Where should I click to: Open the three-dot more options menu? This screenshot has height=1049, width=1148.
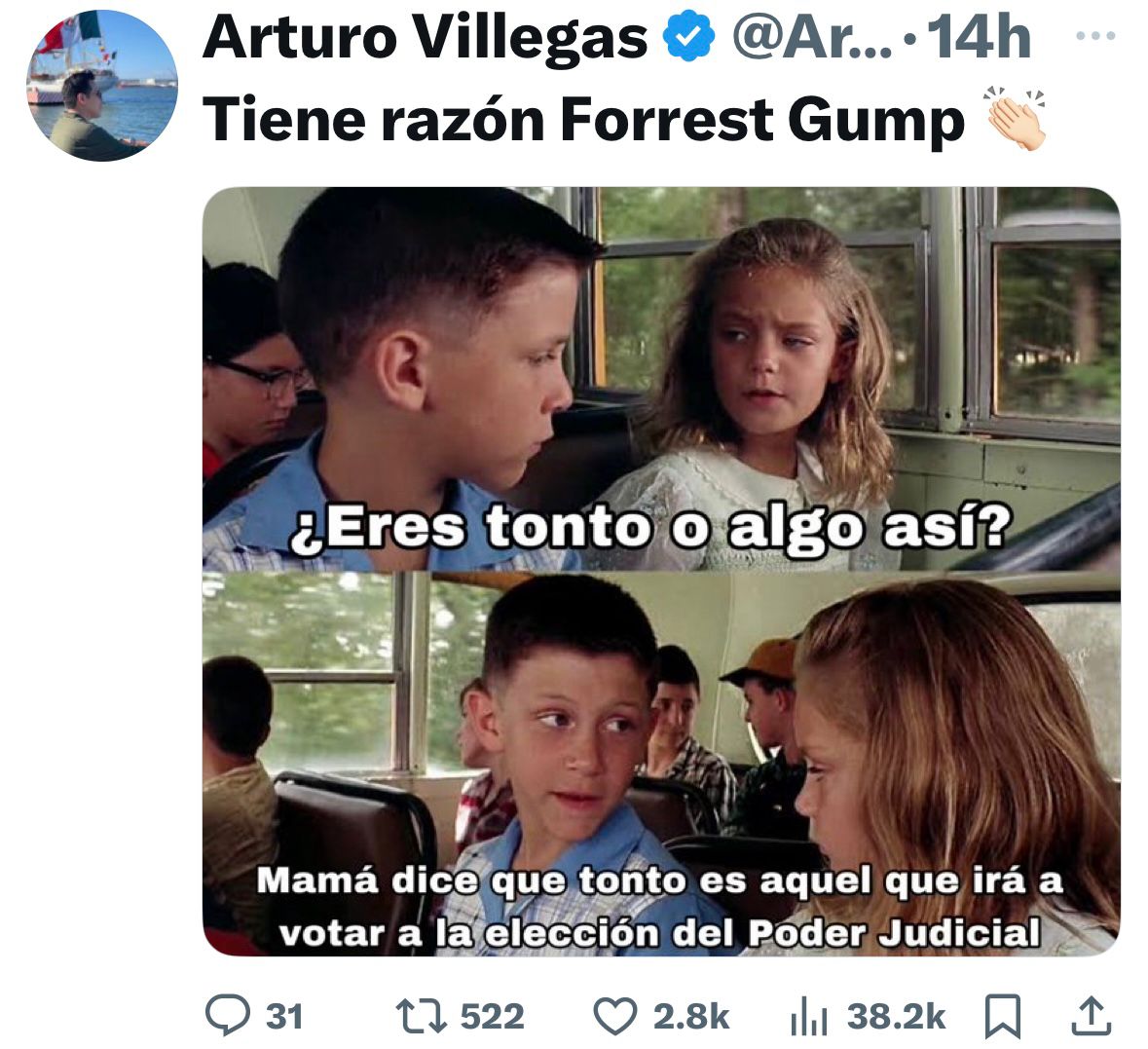point(1096,35)
